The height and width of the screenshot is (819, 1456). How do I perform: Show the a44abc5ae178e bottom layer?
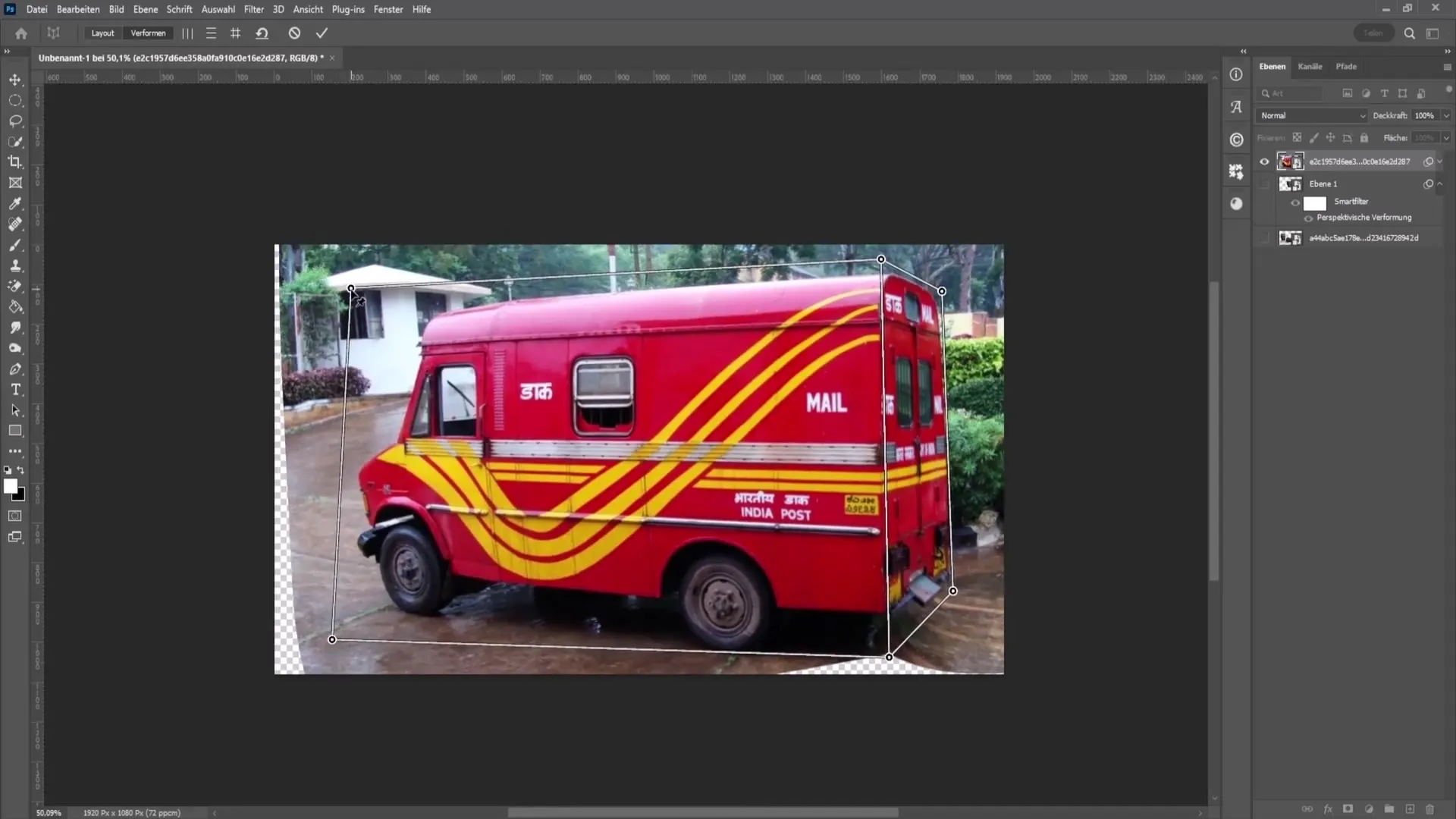[1264, 238]
